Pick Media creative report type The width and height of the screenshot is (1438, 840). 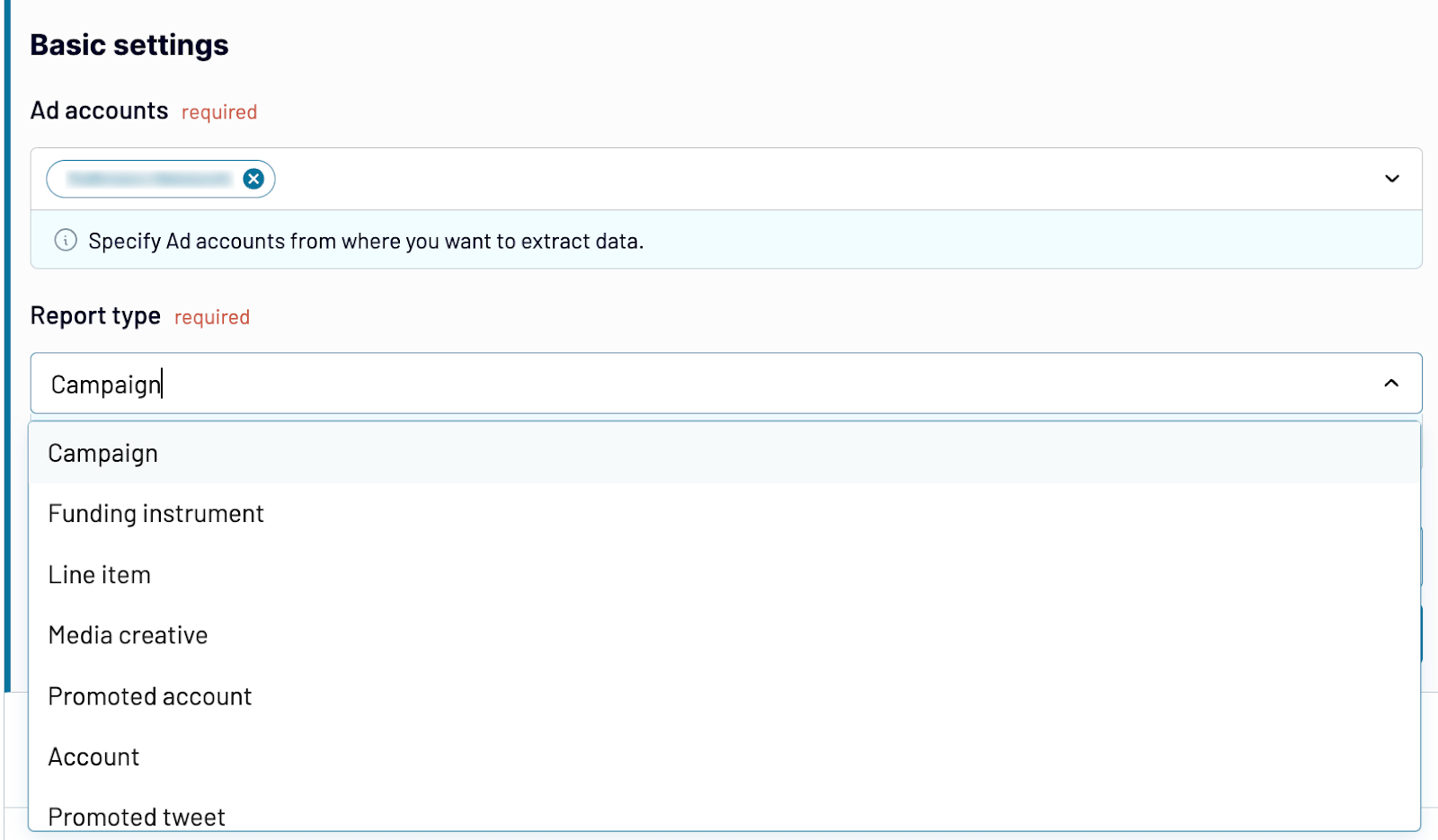pyautogui.click(x=724, y=635)
